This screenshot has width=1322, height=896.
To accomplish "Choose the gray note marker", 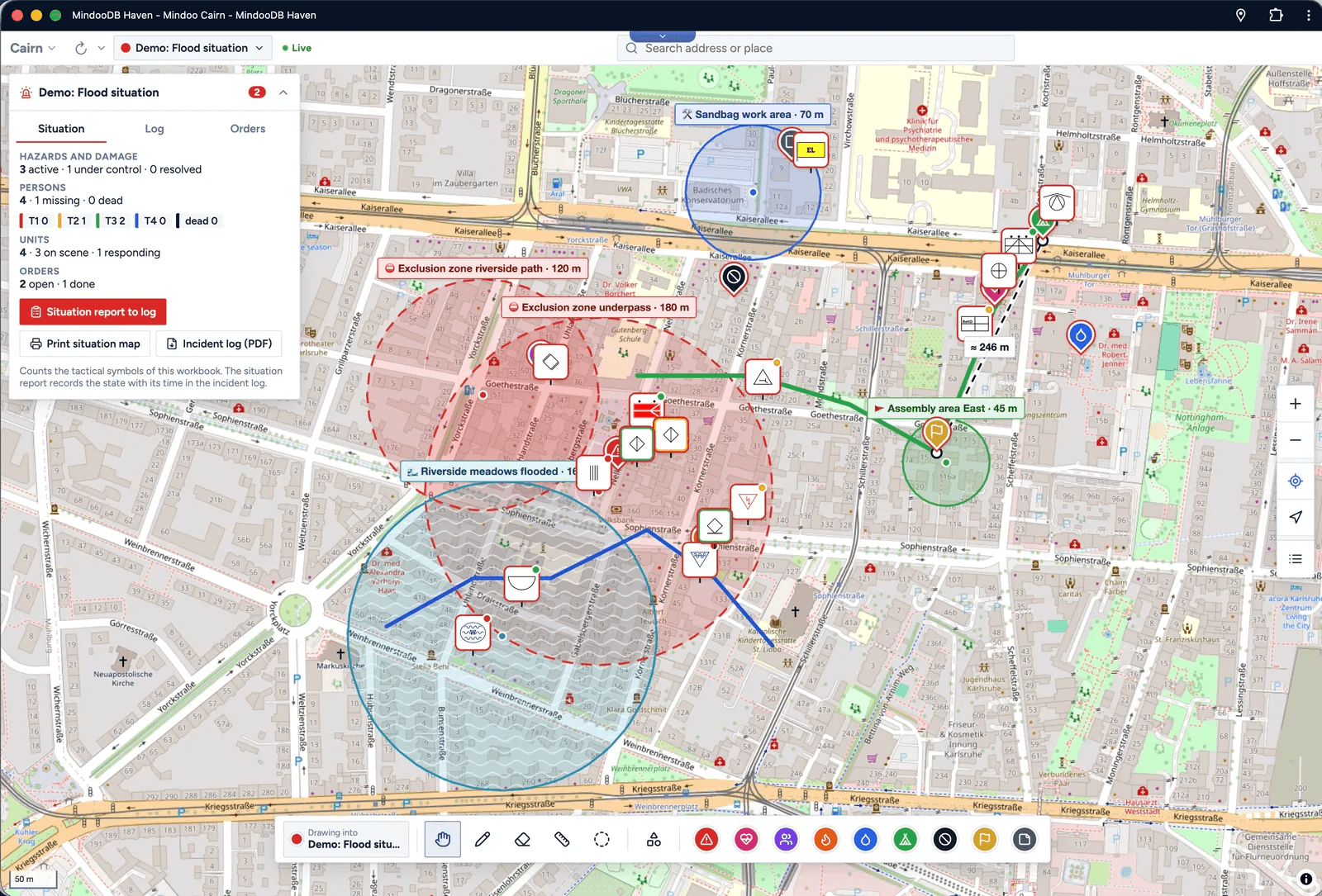I will pyautogui.click(x=1024, y=840).
